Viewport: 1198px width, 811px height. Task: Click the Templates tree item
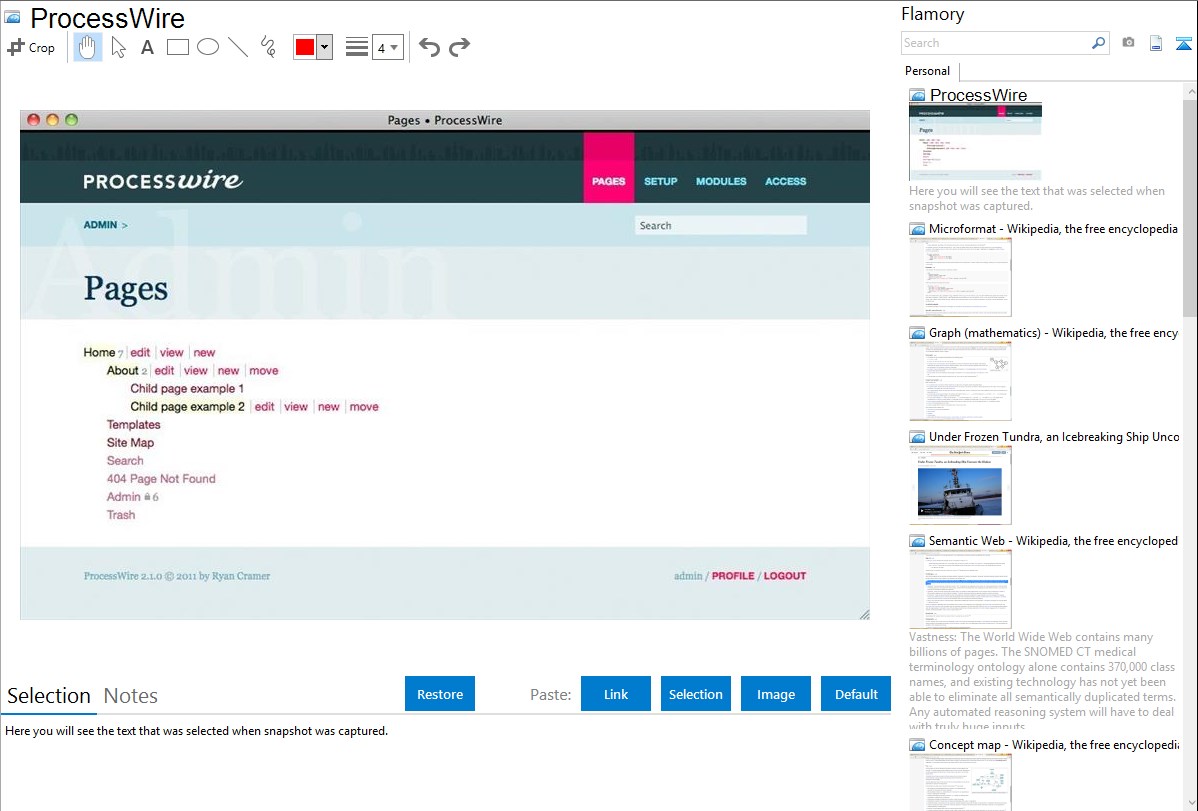click(x=134, y=425)
